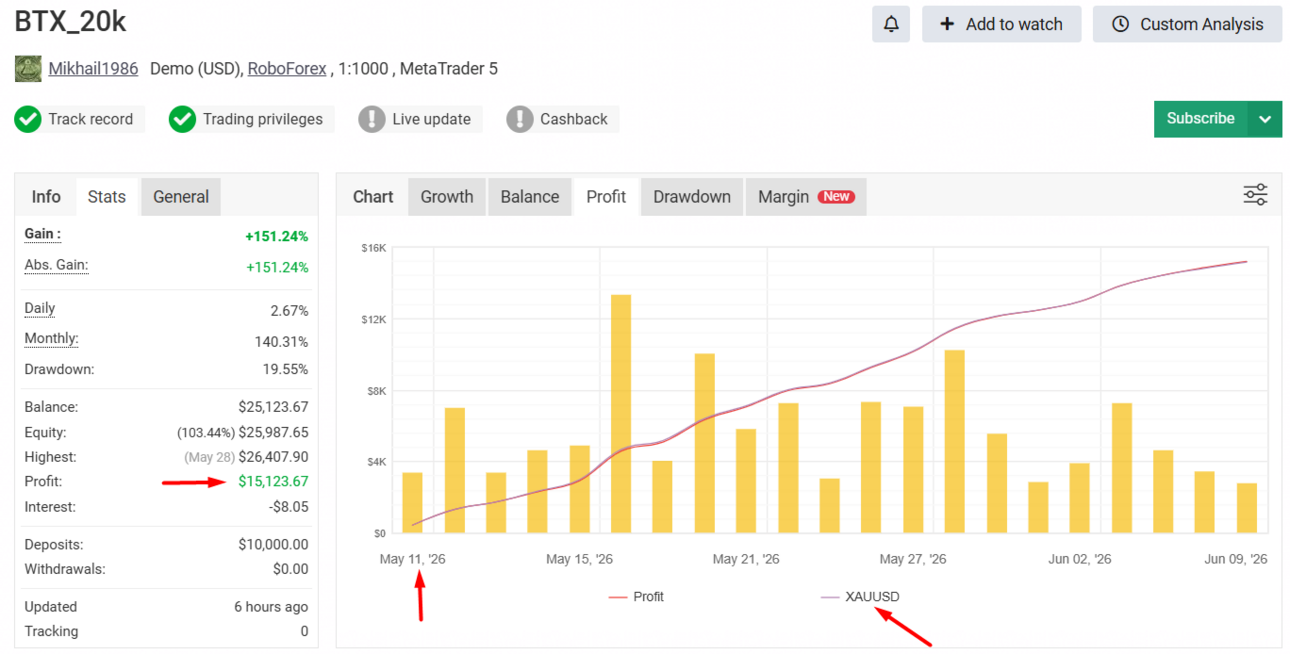This screenshot has height=654, width=1290.
Task: Open Mikhail1986 profile link
Action: point(93,69)
